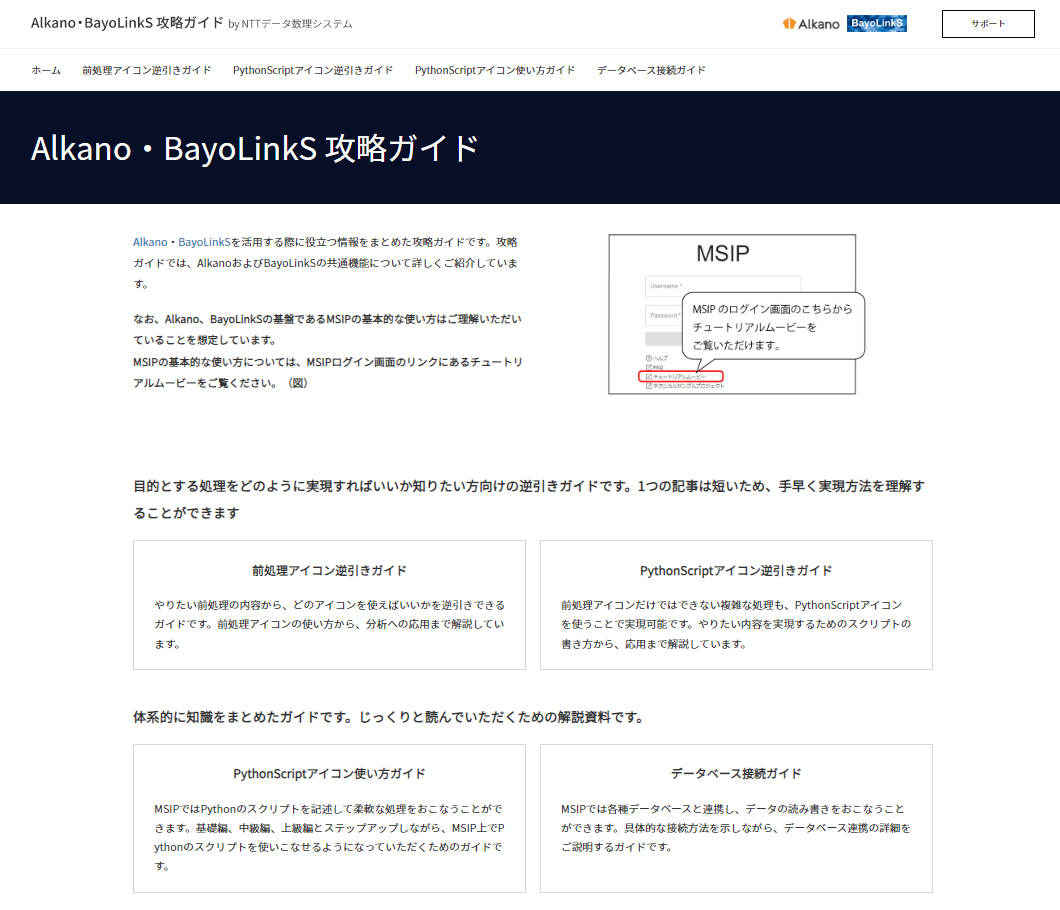The image size is (1060, 910).
Task: Open the 前処理アイコン逆引きガイド card
Action: click(x=329, y=604)
